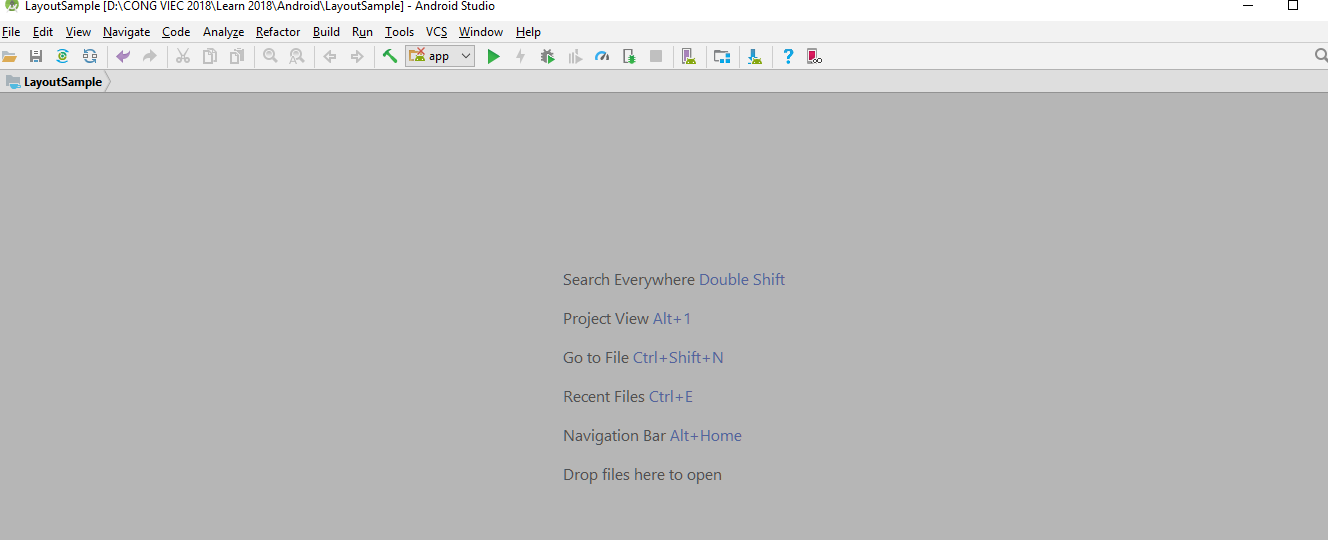Open the Tools menu

pos(399,32)
